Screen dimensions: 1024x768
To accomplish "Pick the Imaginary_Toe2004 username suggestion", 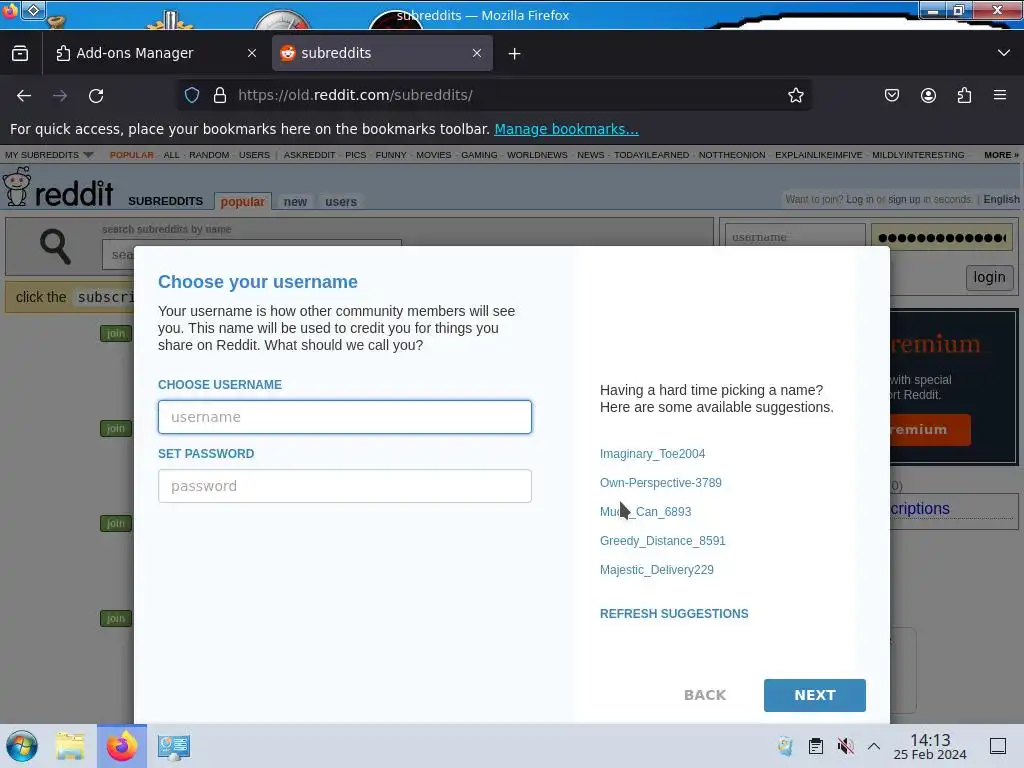I will tap(652, 454).
